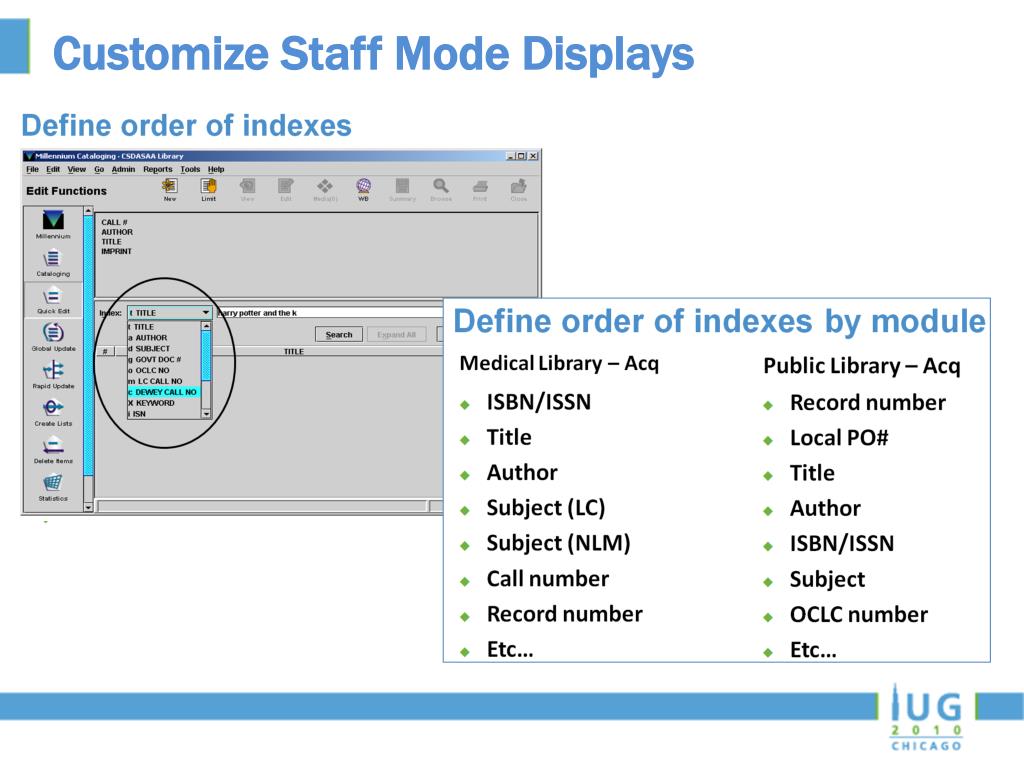The width and height of the screenshot is (1024, 768).
Task: Switch to Quick Edit sidebar mode
Action: click(53, 300)
